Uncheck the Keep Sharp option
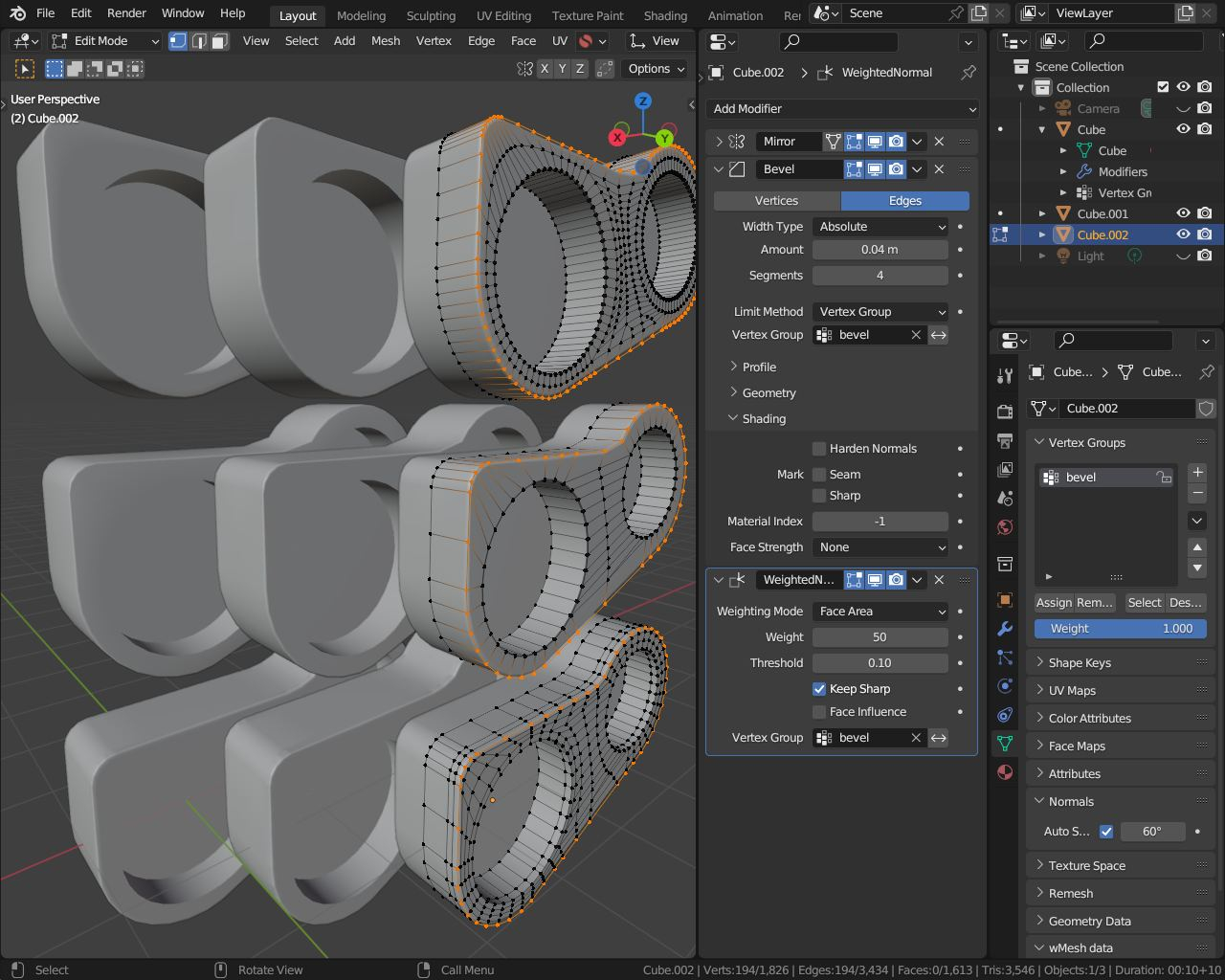This screenshot has width=1225, height=980. [819, 689]
